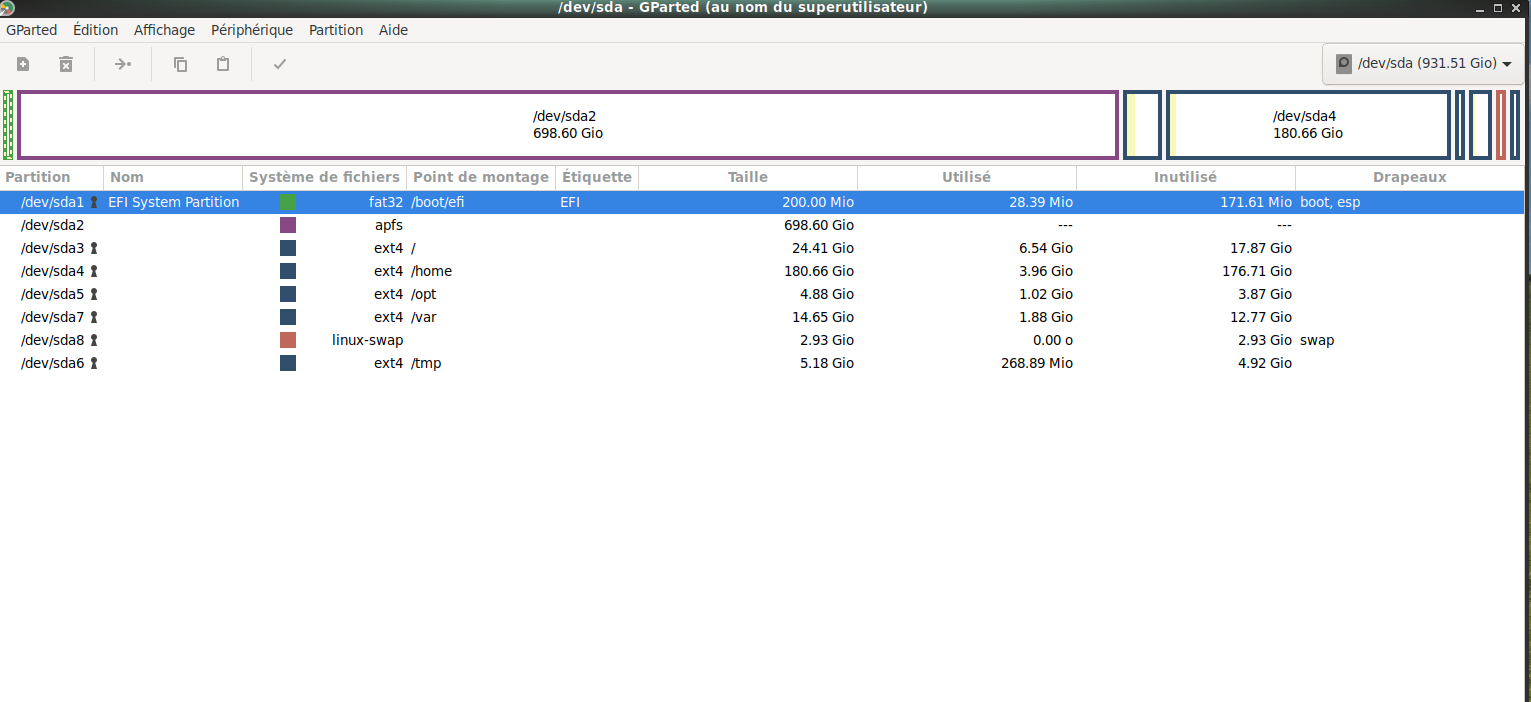
Task: Click the lock icon beside /dev/sda5
Action: click(94, 294)
